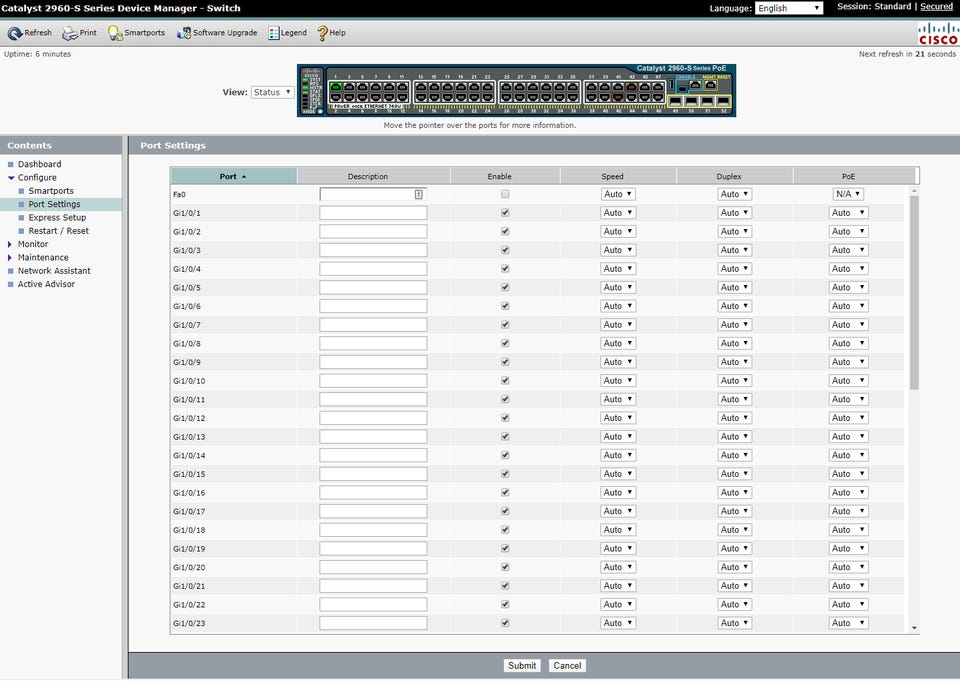Open the Duplex dropdown for Gi1/0/18
The width and height of the screenshot is (960, 682).
734,530
